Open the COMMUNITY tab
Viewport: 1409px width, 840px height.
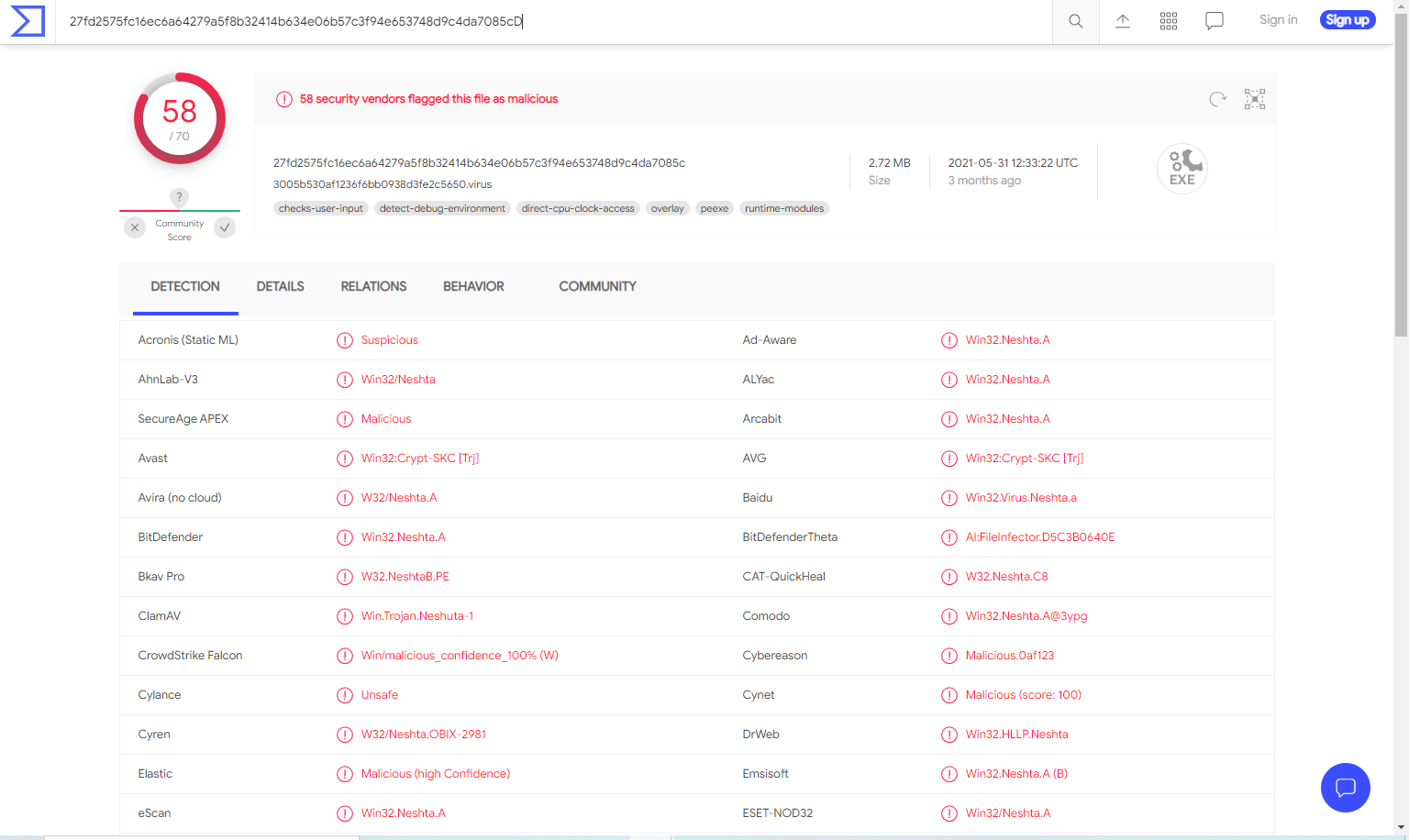[x=597, y=287]
